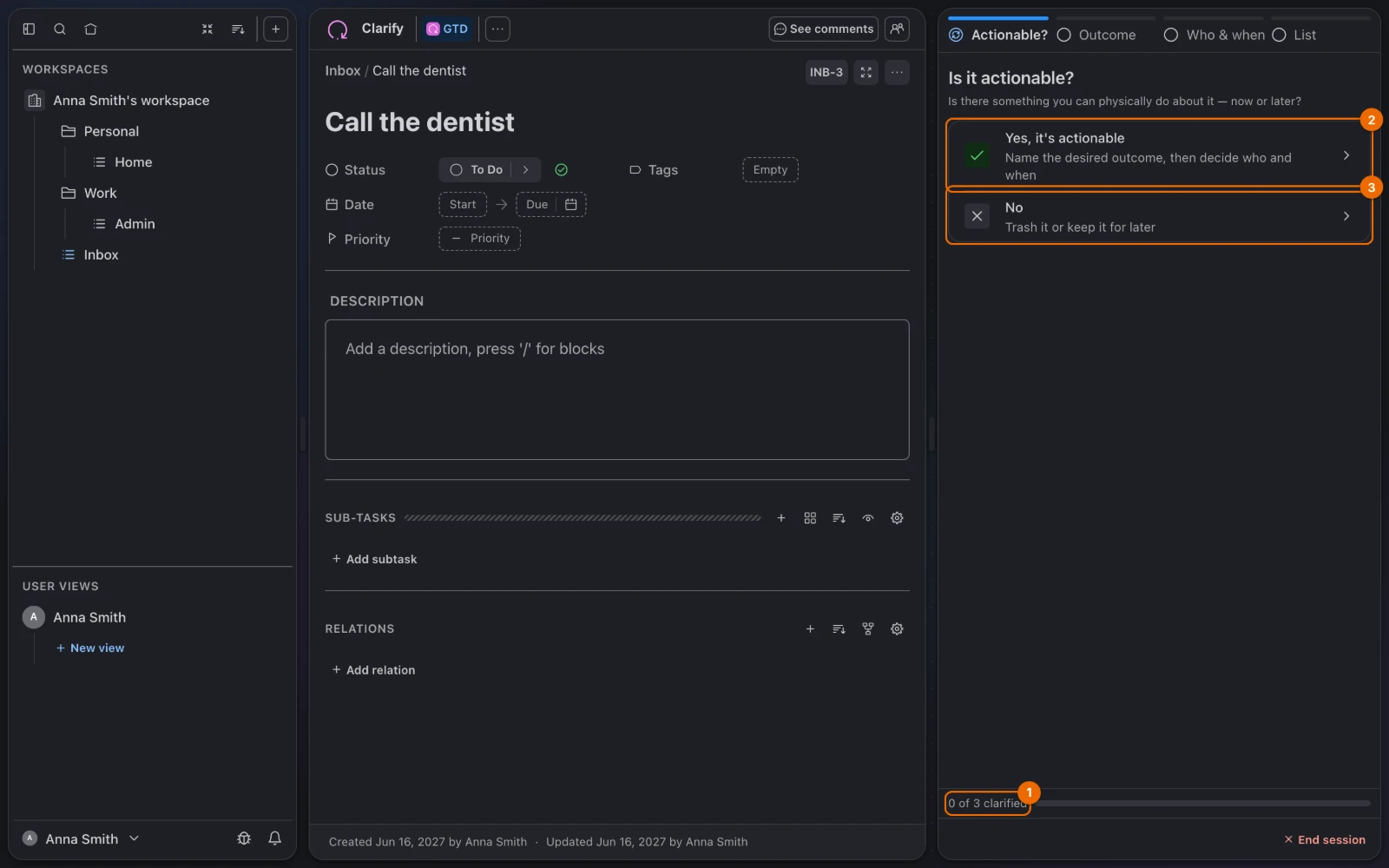This screenshot has height=868, width=1389.
Task: Open the Personal folder in workspaces
Action: (111, 131)
